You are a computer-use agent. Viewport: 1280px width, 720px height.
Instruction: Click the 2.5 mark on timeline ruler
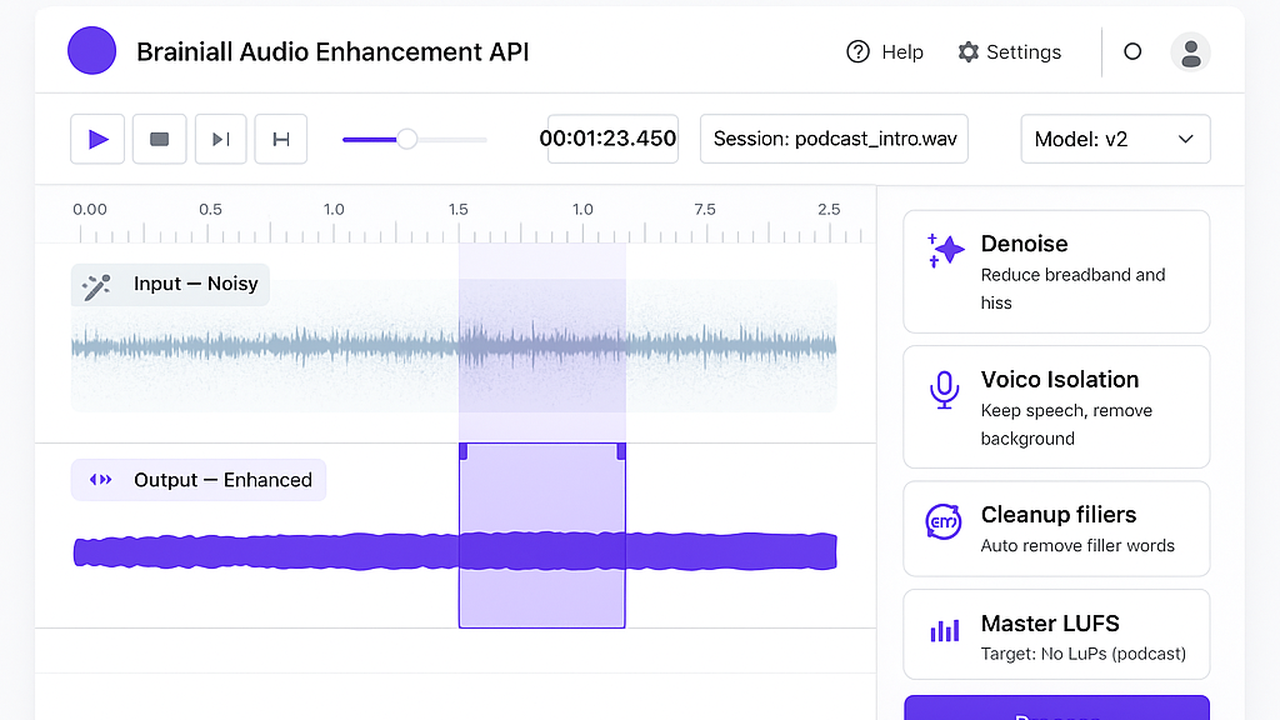(829, 209)
